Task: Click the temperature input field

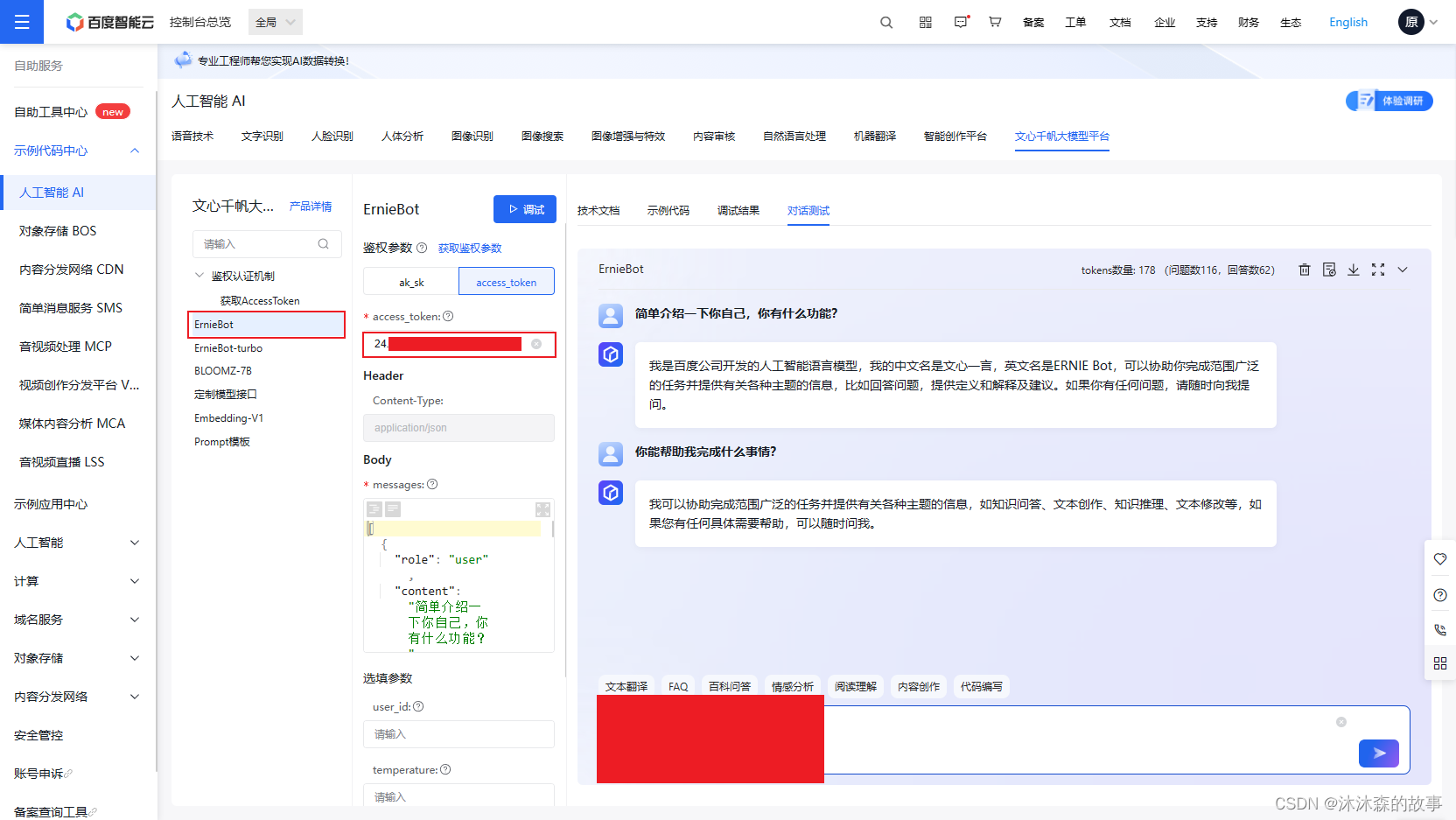Action: (458, 795)
